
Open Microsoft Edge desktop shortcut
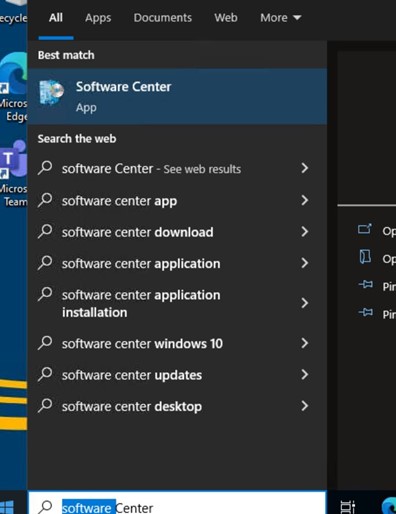(14, 87)
